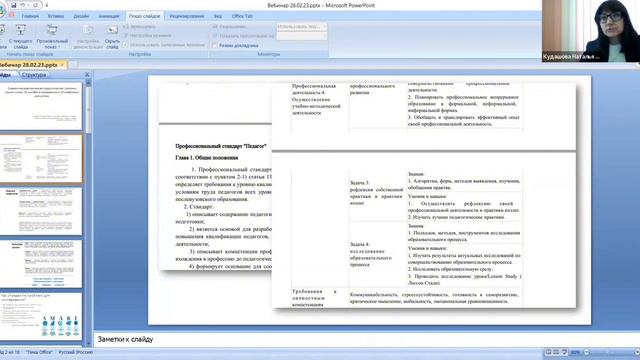The image size is (640, 360).
Task: Click 'Звукозапись' in the Настройка group
Action: pos(139,27)
